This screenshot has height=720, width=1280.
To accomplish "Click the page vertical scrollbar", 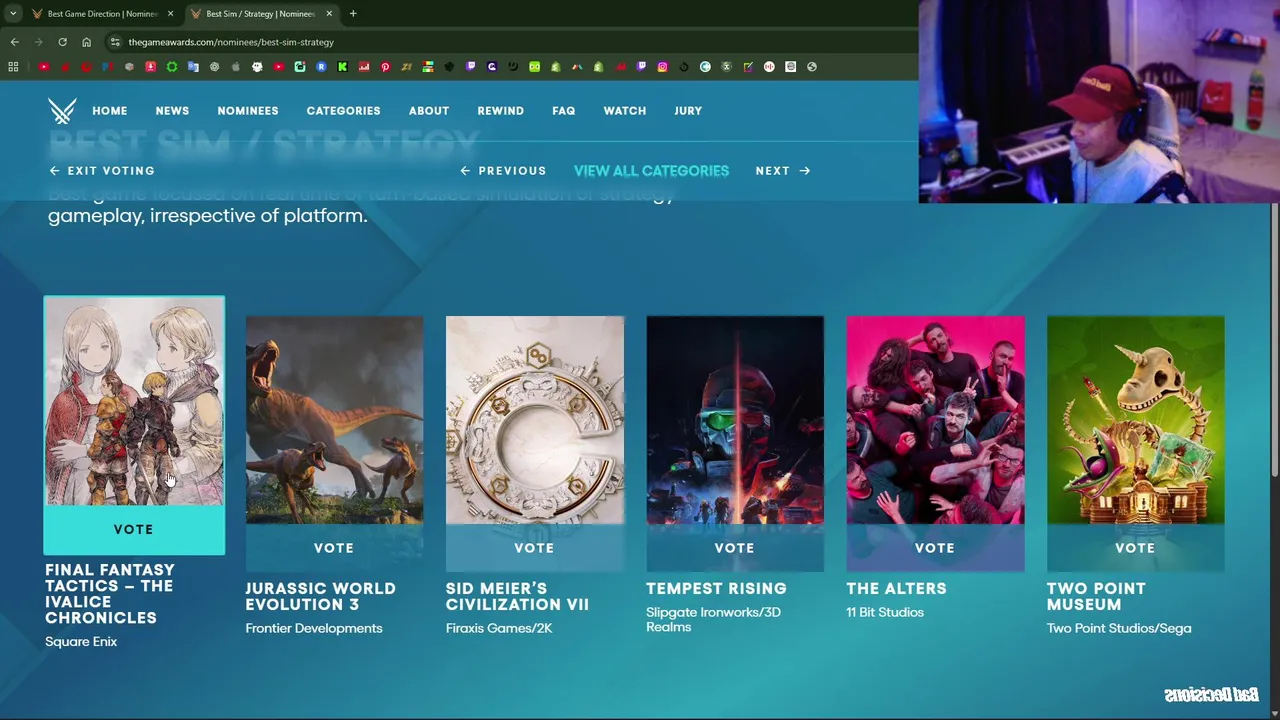I will (1274, 340).
